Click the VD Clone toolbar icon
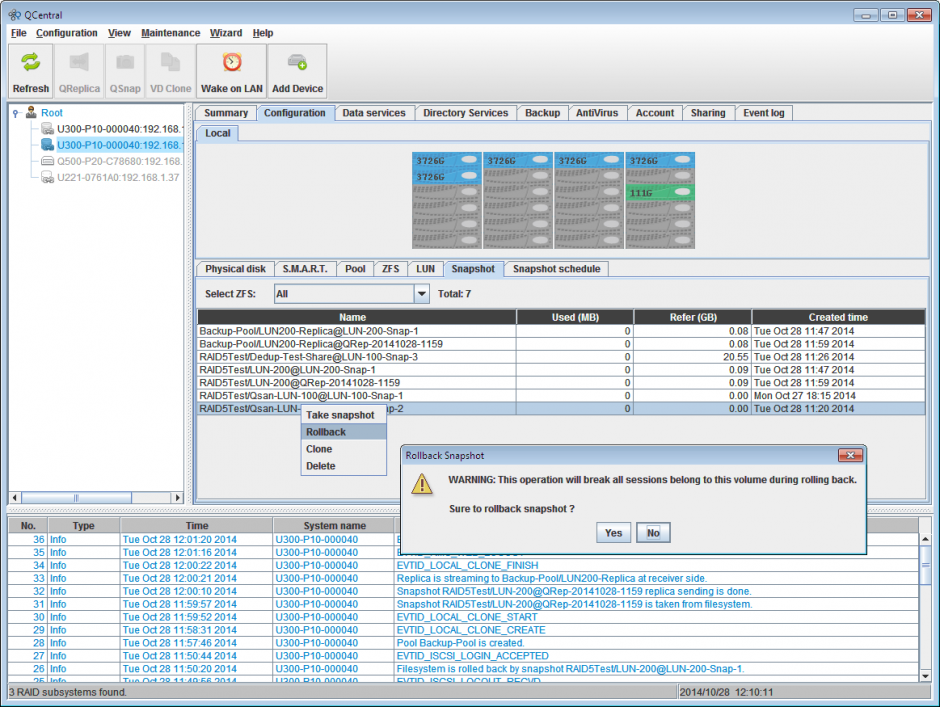Image resolution: width=940 pixels, height=707 pixels. pyautogui.click(x=170, y=62)
